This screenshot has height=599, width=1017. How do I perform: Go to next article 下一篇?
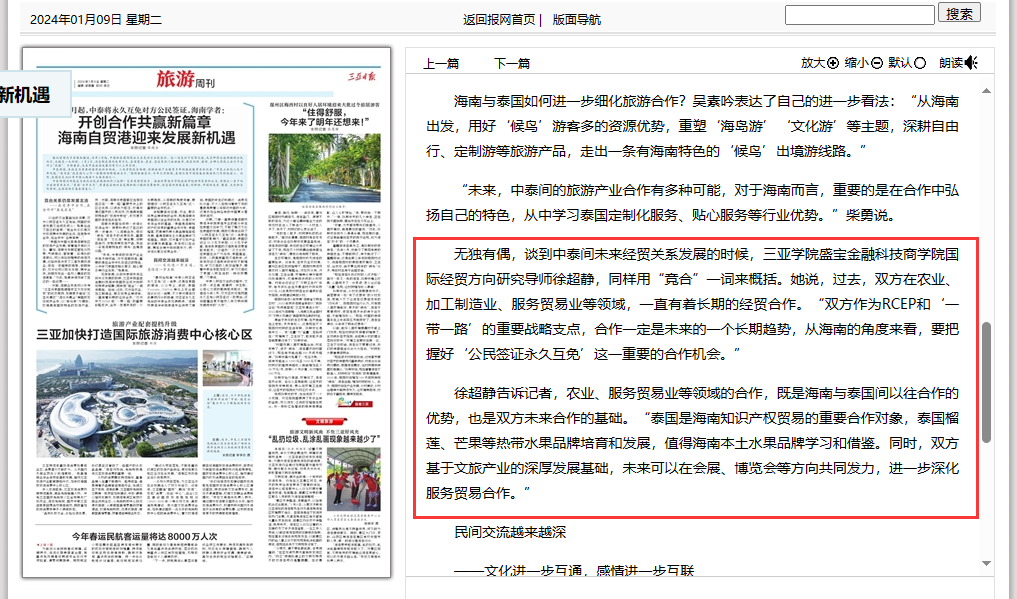coord(511,63)
